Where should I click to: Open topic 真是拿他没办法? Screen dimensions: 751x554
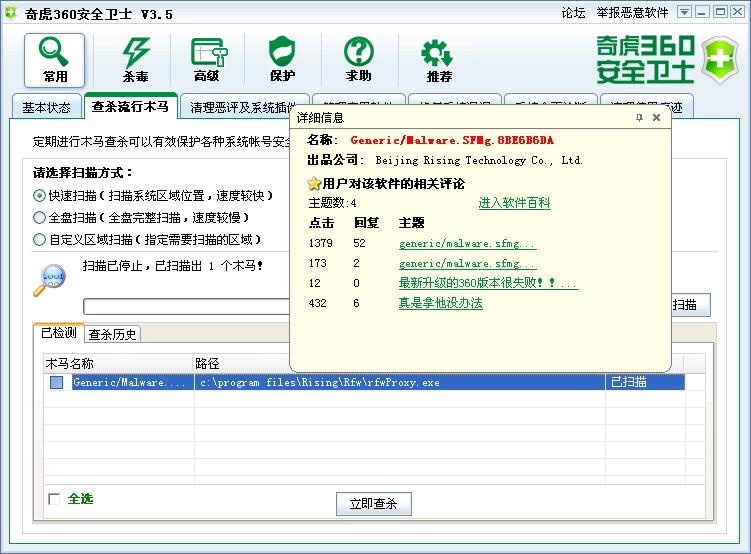point(441,303)
